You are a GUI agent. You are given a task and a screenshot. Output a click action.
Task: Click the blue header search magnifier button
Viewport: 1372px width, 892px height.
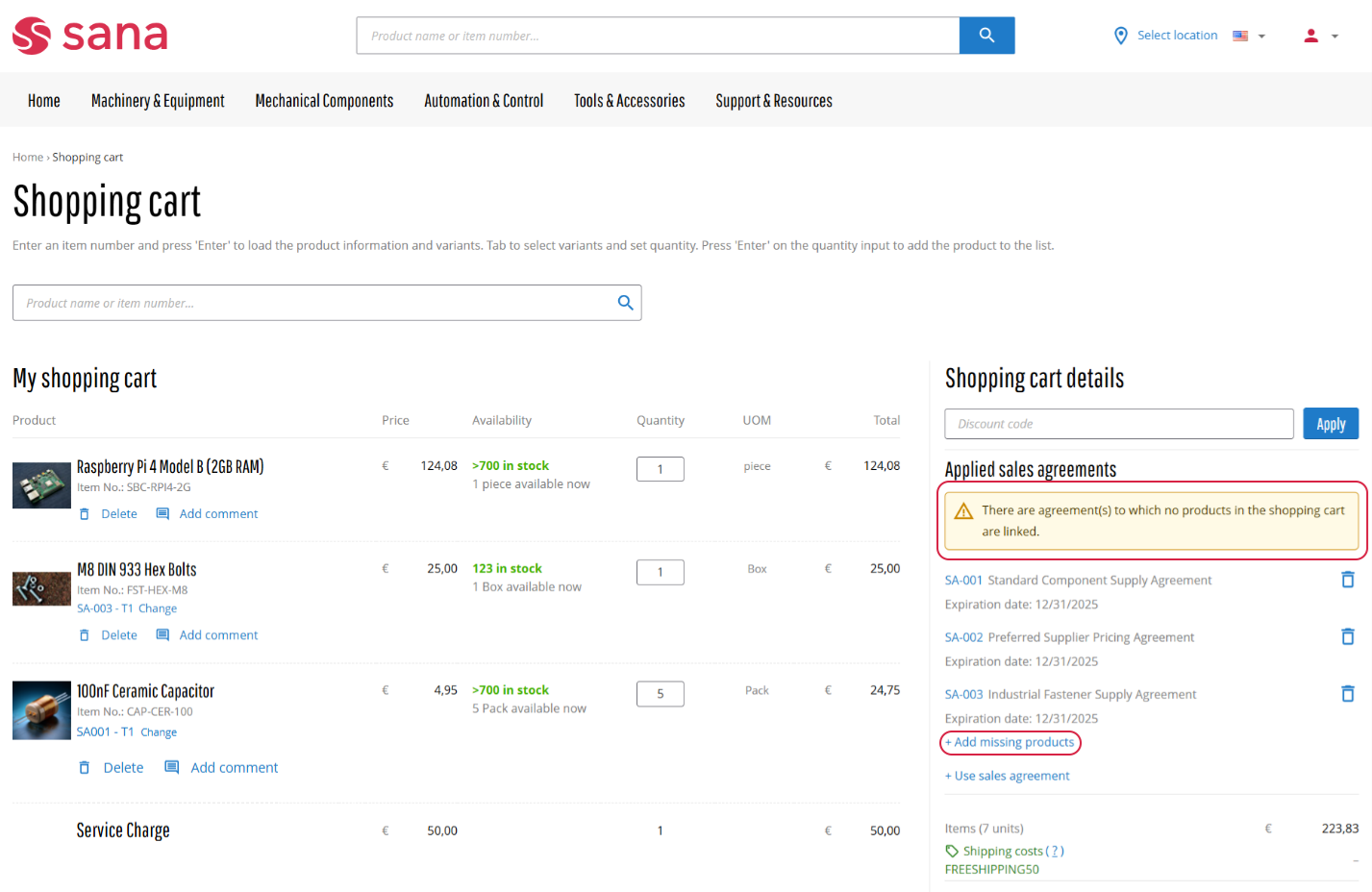pyautogui.click(x=986, y=36)
